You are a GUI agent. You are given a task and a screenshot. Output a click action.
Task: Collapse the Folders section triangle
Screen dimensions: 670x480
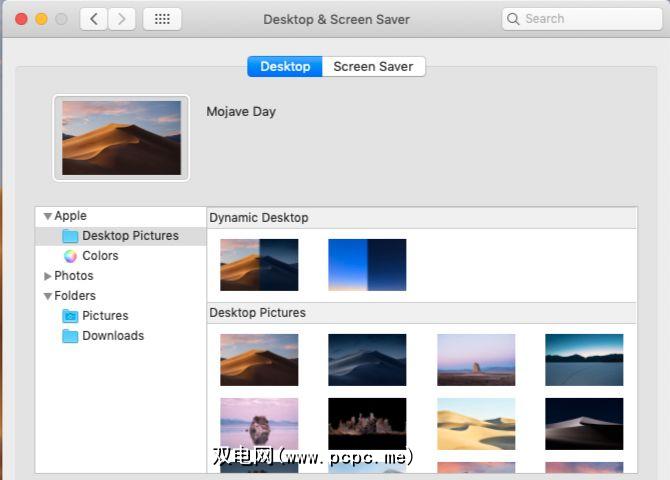coord(47,296)
